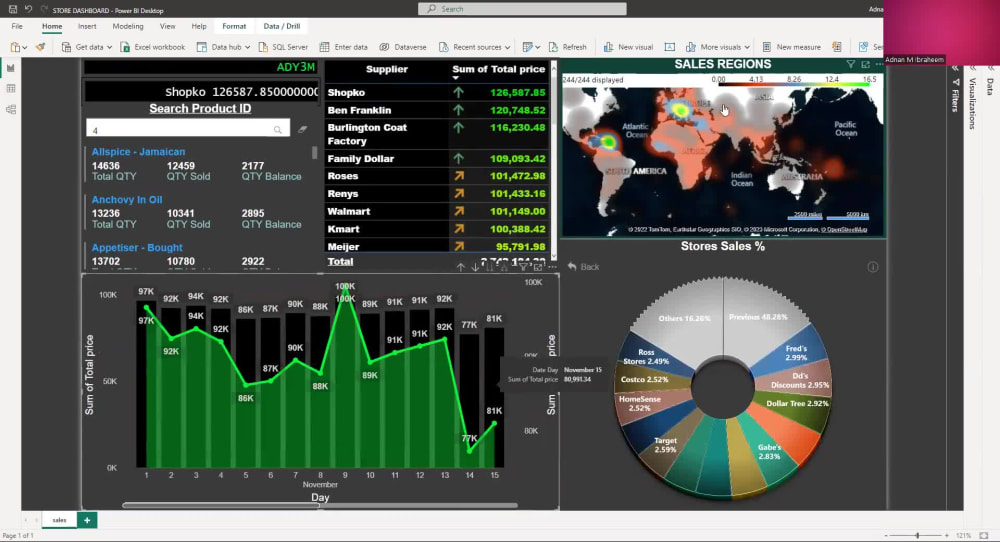Click the line chart horizontal scrollbar

tap(320, 506)
